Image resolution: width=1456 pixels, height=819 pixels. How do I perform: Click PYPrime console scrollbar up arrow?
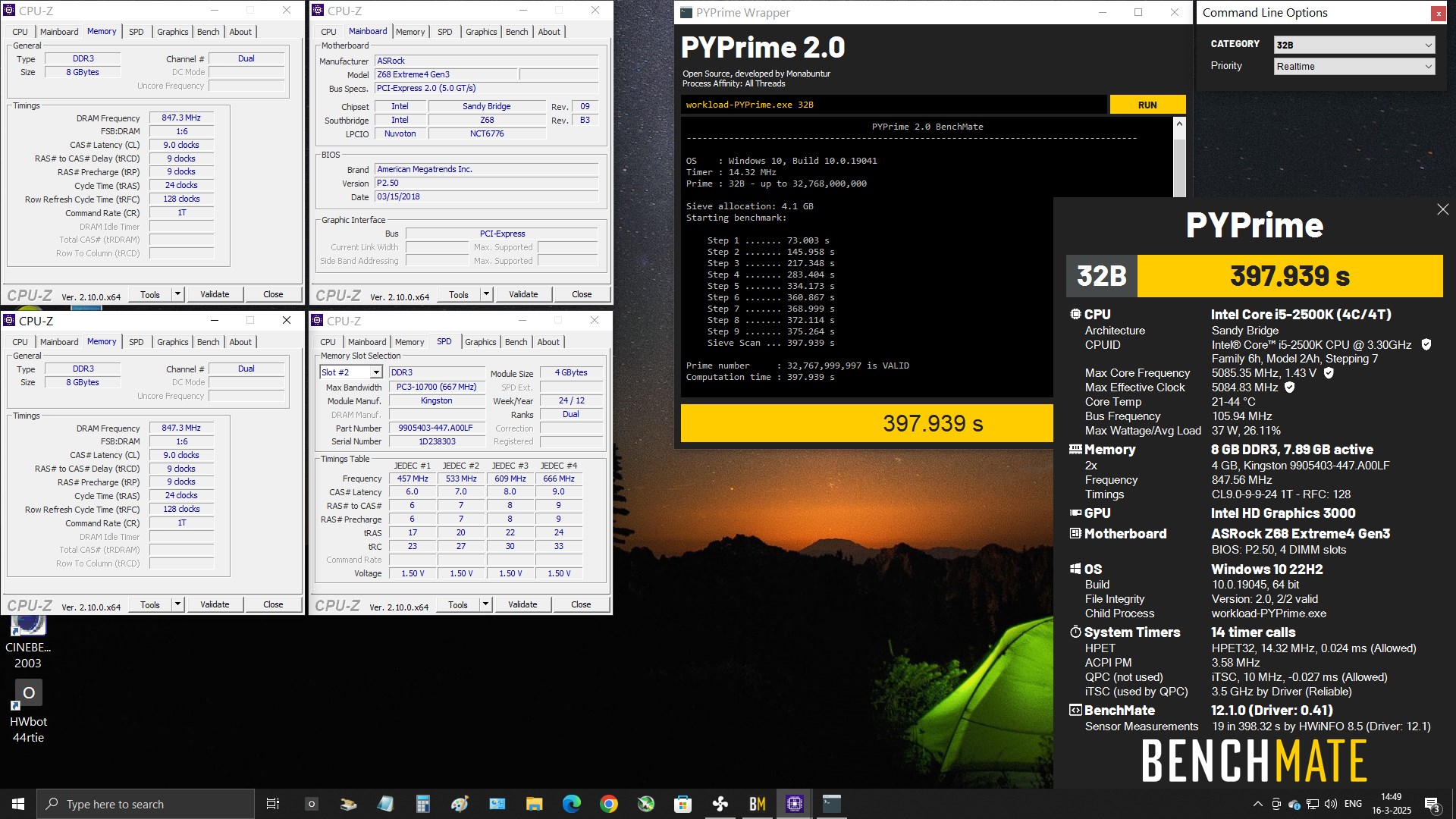[x=1178, y=124]
